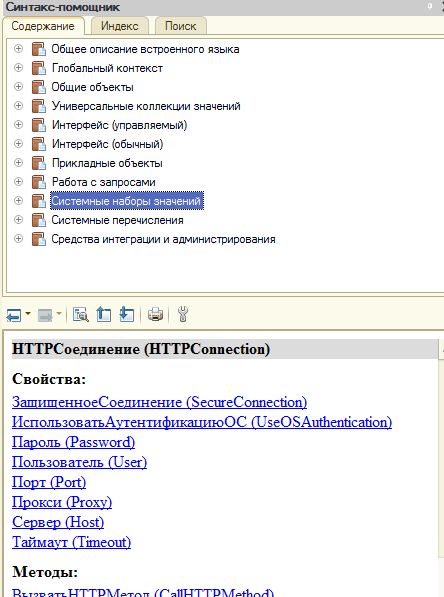Select Прикладные объекты tree item
Viewport: 444px width, 597px height.
pyautogui.click(x=107, y=163)
